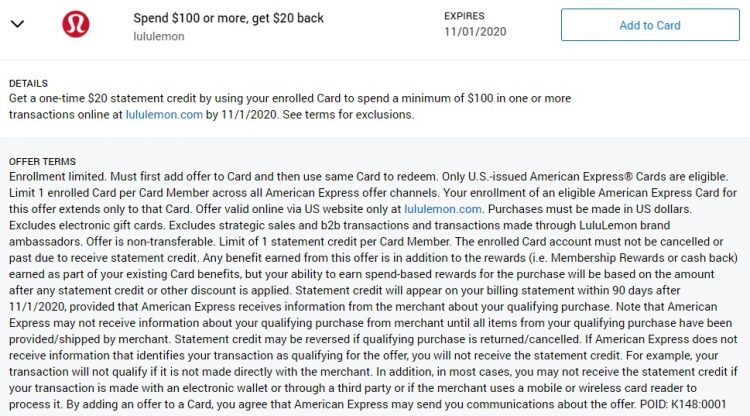
Task: Add the lululemon offer to Card
Action: pyautogui.click(x=650, y=25)
